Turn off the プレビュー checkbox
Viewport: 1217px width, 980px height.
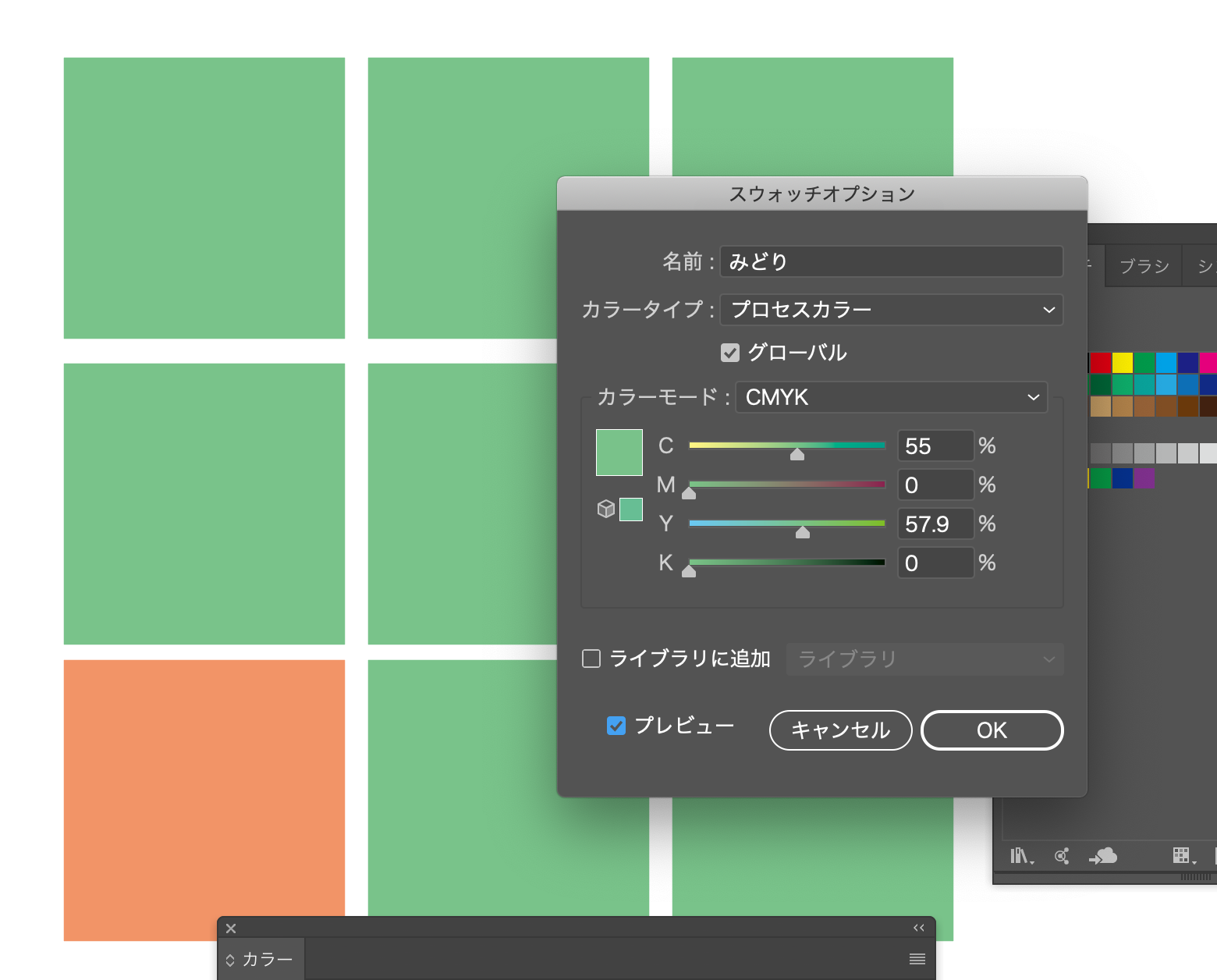(616, 726)
